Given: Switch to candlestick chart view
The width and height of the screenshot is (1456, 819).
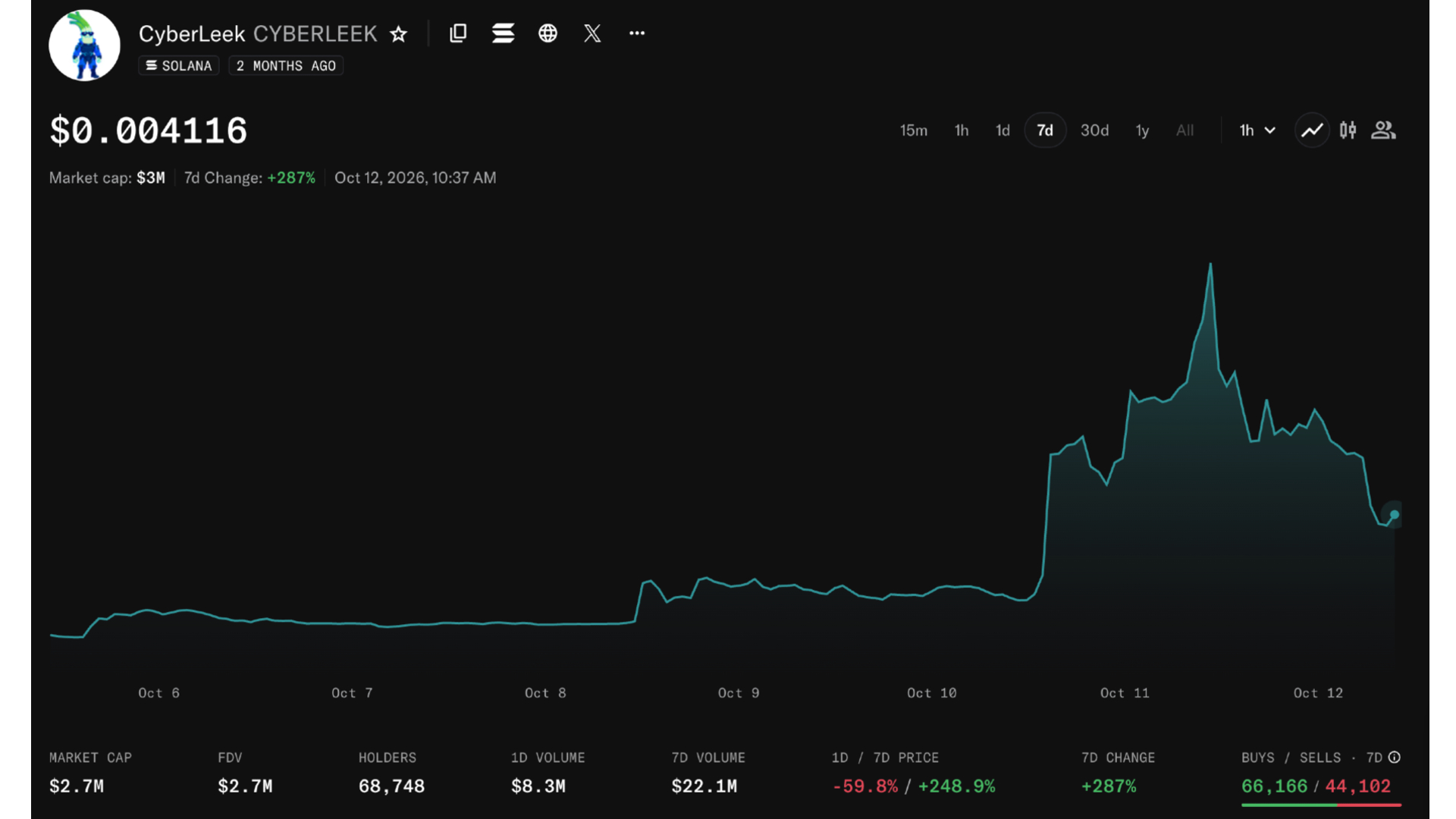Looking at the screenshot, I should (x=1348, y=130).
